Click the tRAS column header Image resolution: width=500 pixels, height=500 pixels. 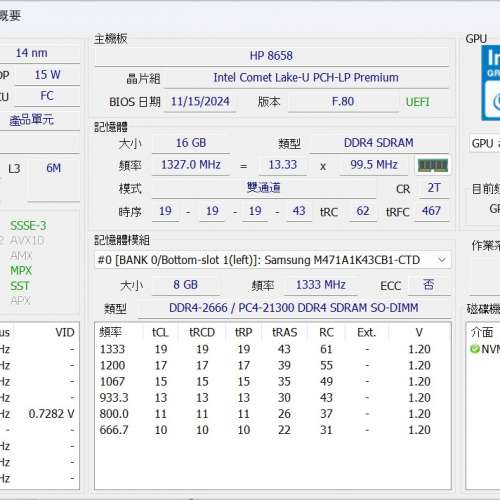(x=284, y=333)
